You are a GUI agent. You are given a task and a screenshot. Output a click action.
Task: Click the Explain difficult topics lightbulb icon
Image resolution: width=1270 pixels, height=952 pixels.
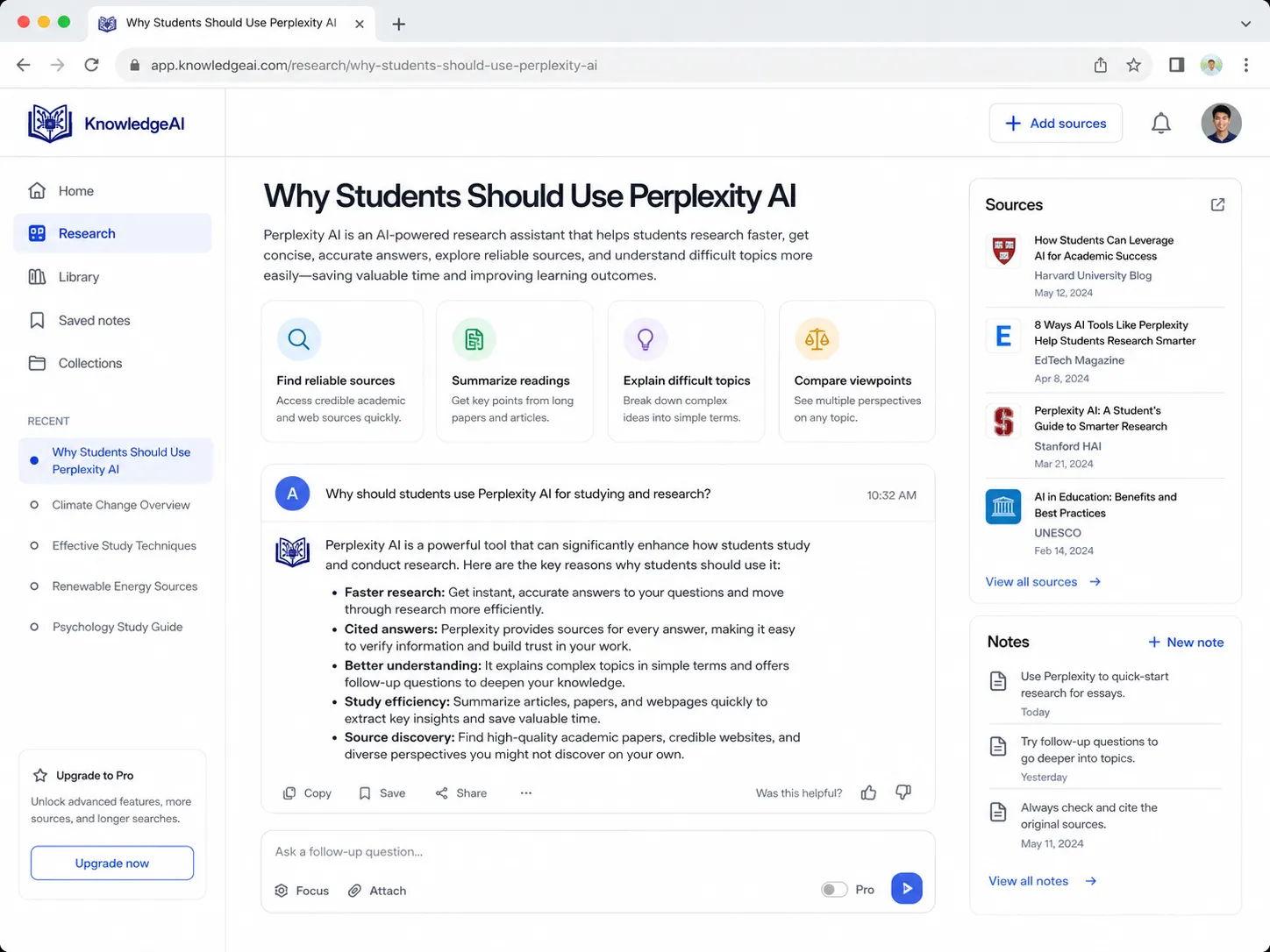coord(646,339)
